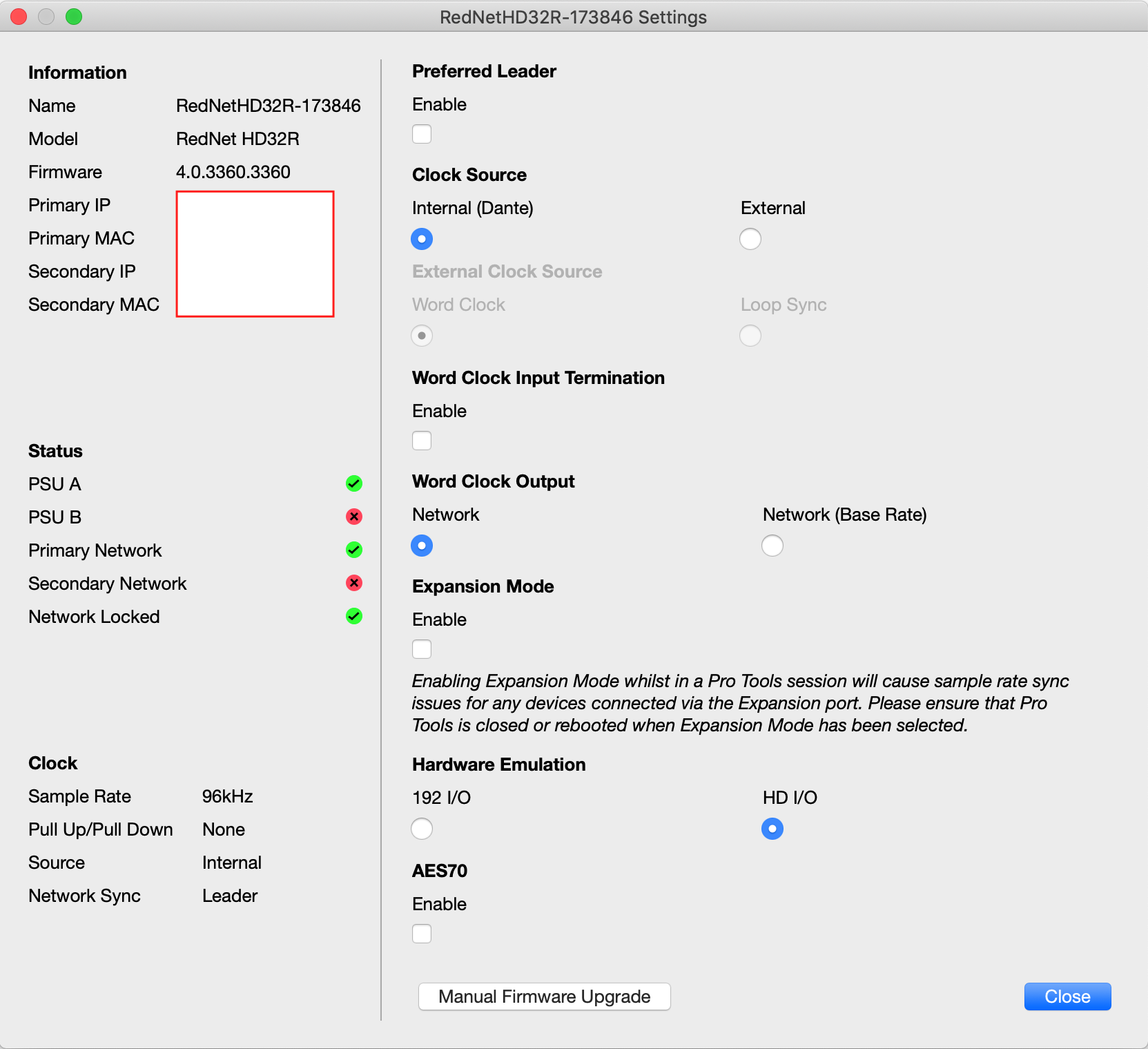Click firmware version 4.0.3360.3360
This screenshot has width=1148, height=1049.
(233, 172)
